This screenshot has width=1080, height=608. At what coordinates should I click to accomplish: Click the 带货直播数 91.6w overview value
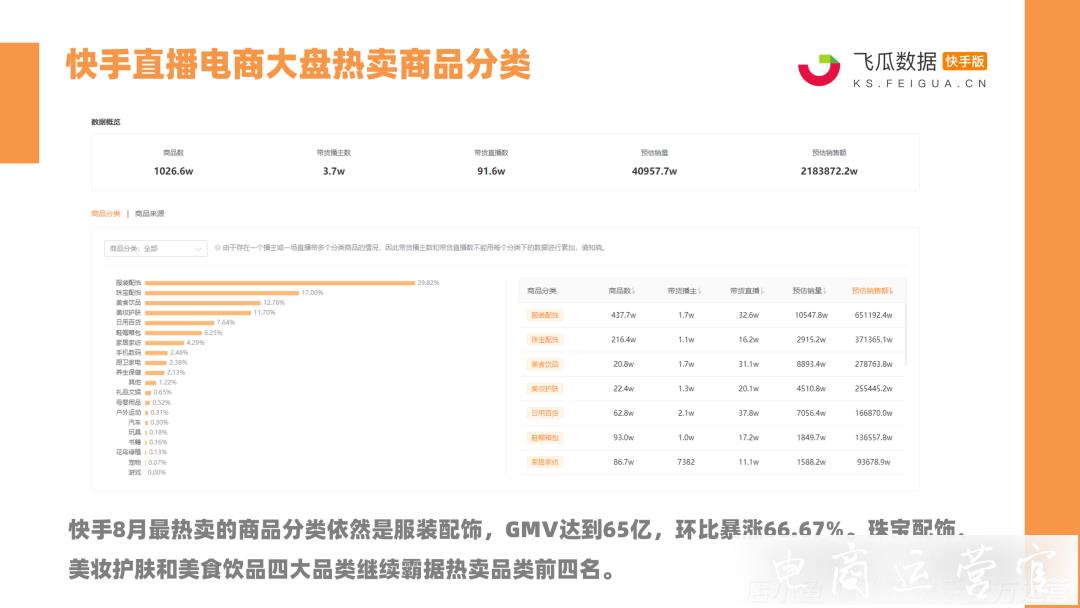pyautogui.click(x=491, y=171)
